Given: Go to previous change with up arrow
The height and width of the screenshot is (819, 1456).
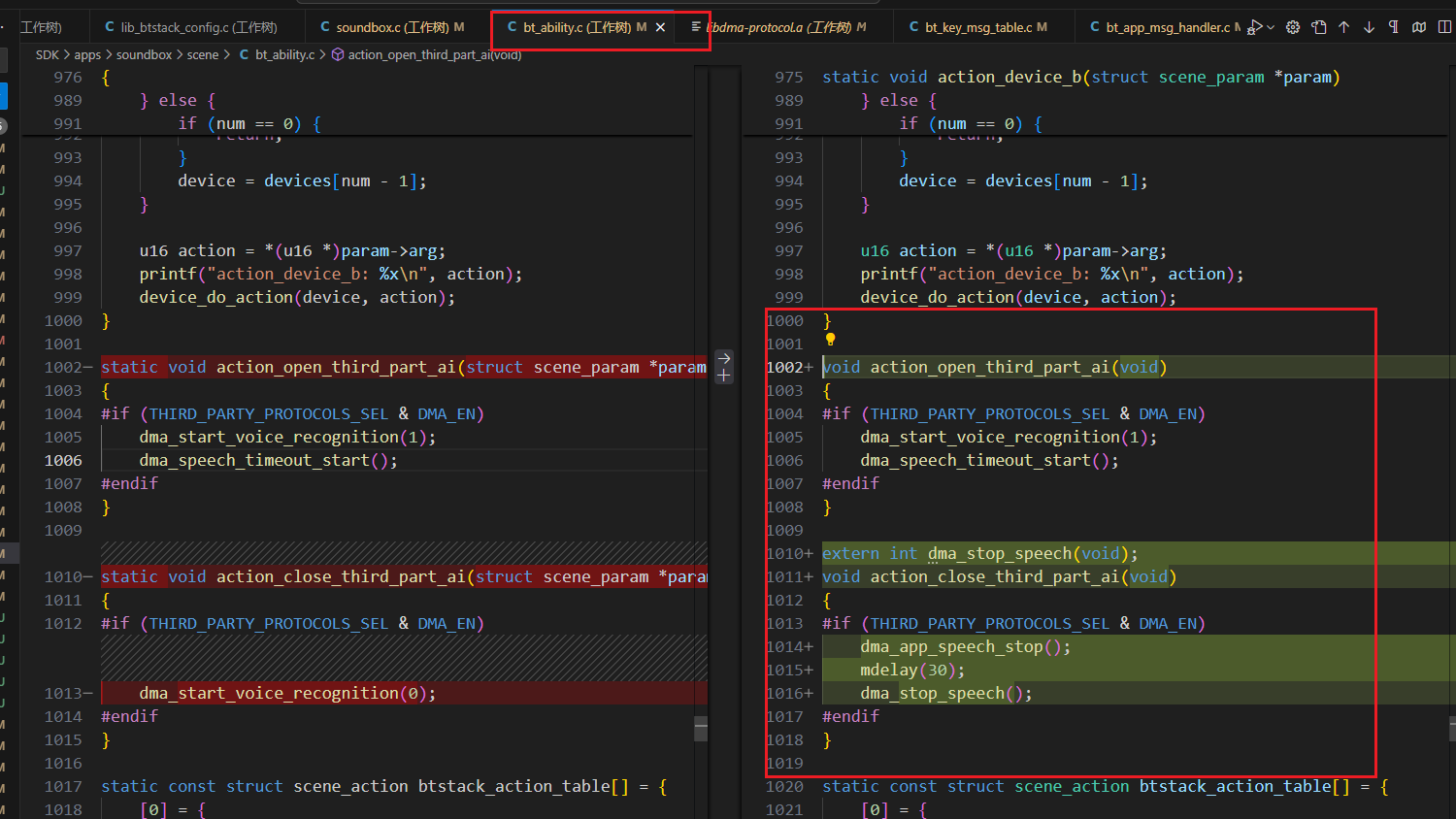Looking at the screenshot, I should pos(1344,27).
